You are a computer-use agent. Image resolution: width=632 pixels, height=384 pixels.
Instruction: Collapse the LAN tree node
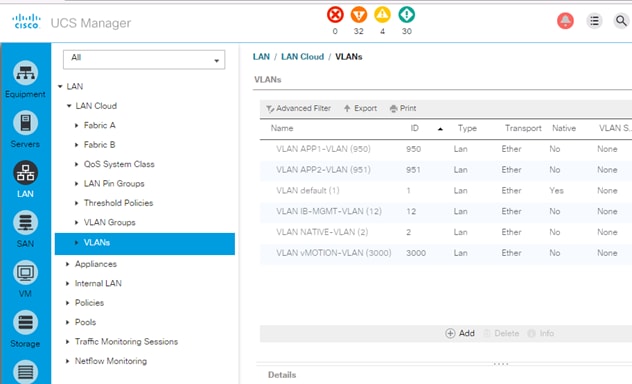click(x=60, y=87)
